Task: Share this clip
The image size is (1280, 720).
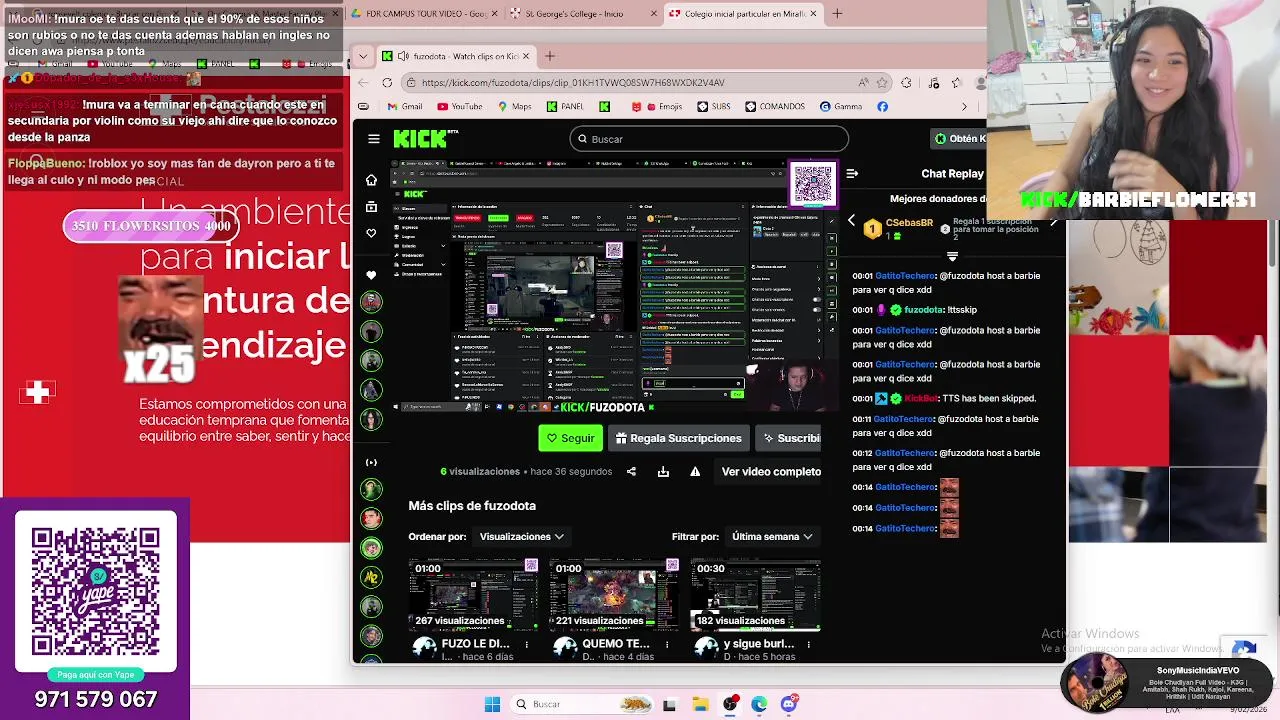Action: click(631, 472)
